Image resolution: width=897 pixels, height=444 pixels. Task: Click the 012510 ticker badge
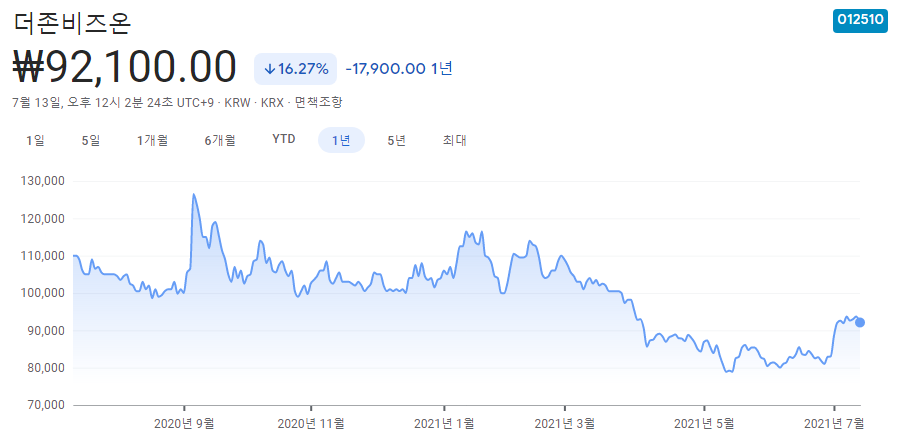point(860,21)
